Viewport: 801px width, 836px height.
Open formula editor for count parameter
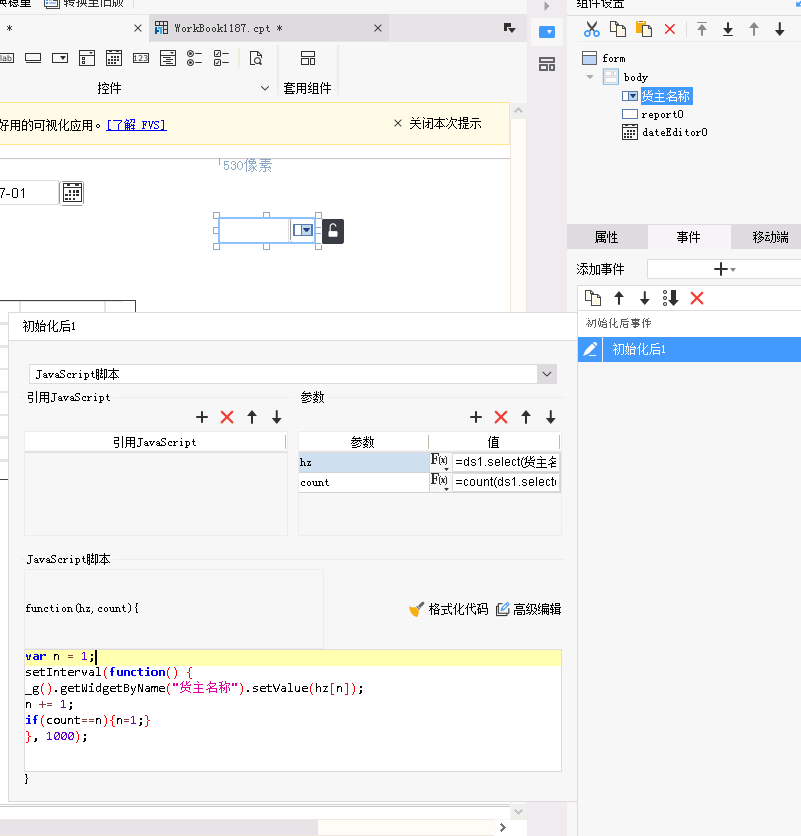click(440, 482)
